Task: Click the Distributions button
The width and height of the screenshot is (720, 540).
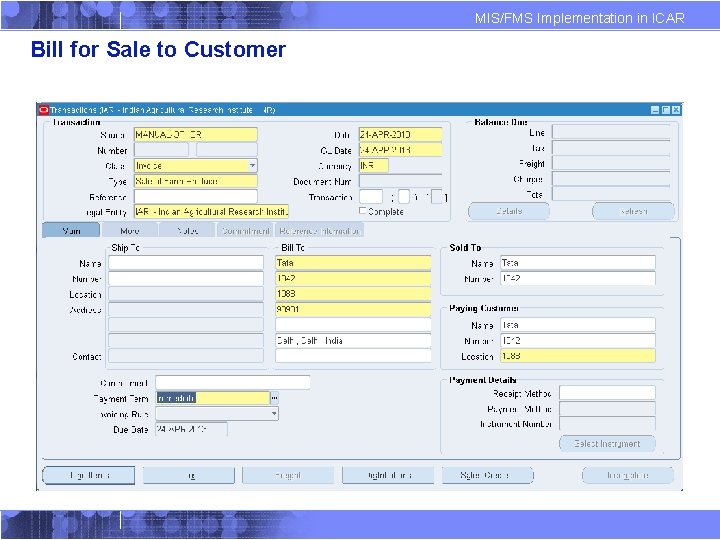Action: (388, 475)
